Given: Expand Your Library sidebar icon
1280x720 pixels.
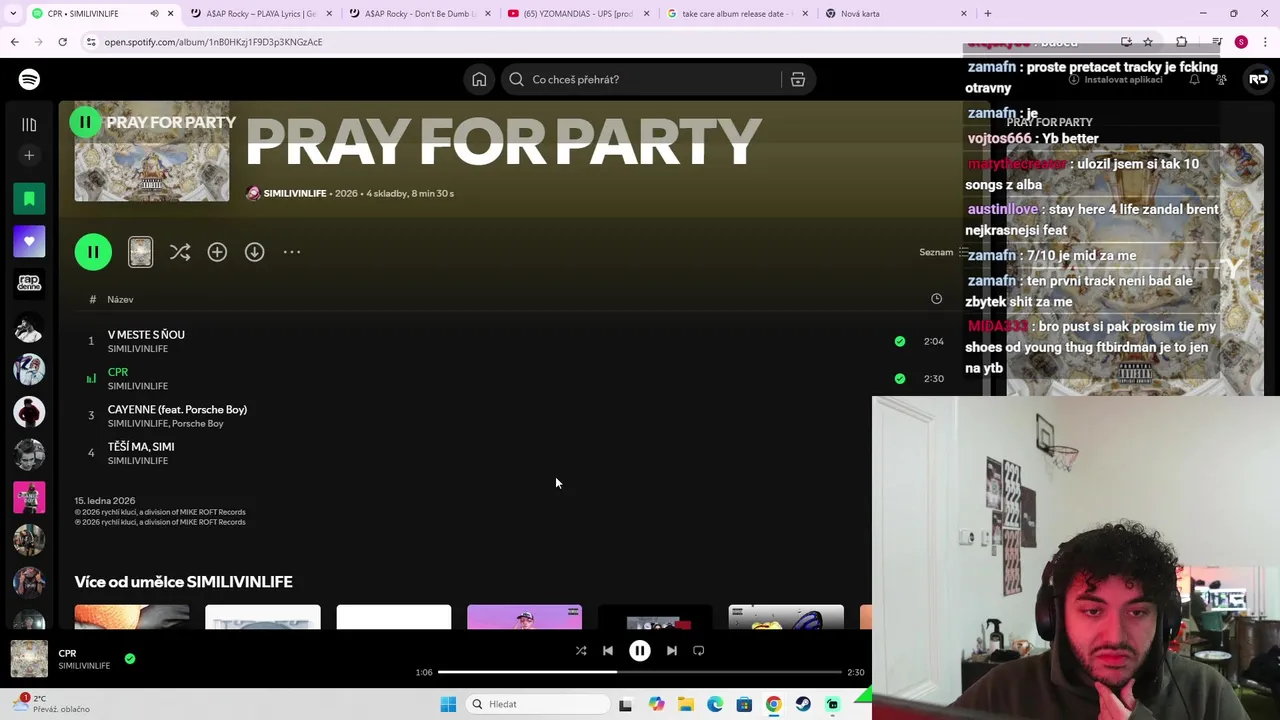Looking at the screenshot, I should point(29,125).
